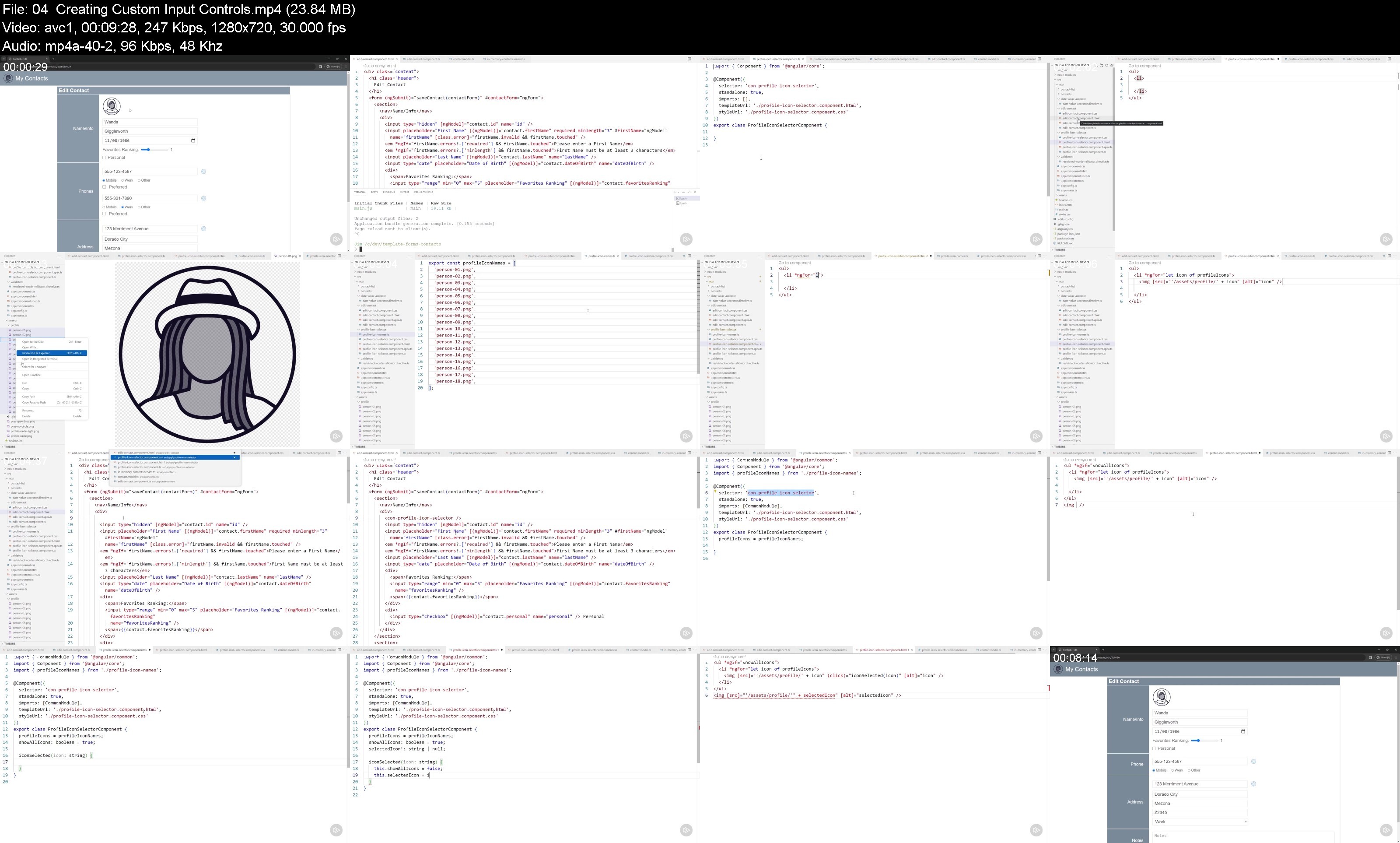The image size is (1400, 843).
Task: Select Other radio under 555-321-7890 phone
Action: point(139,207)
